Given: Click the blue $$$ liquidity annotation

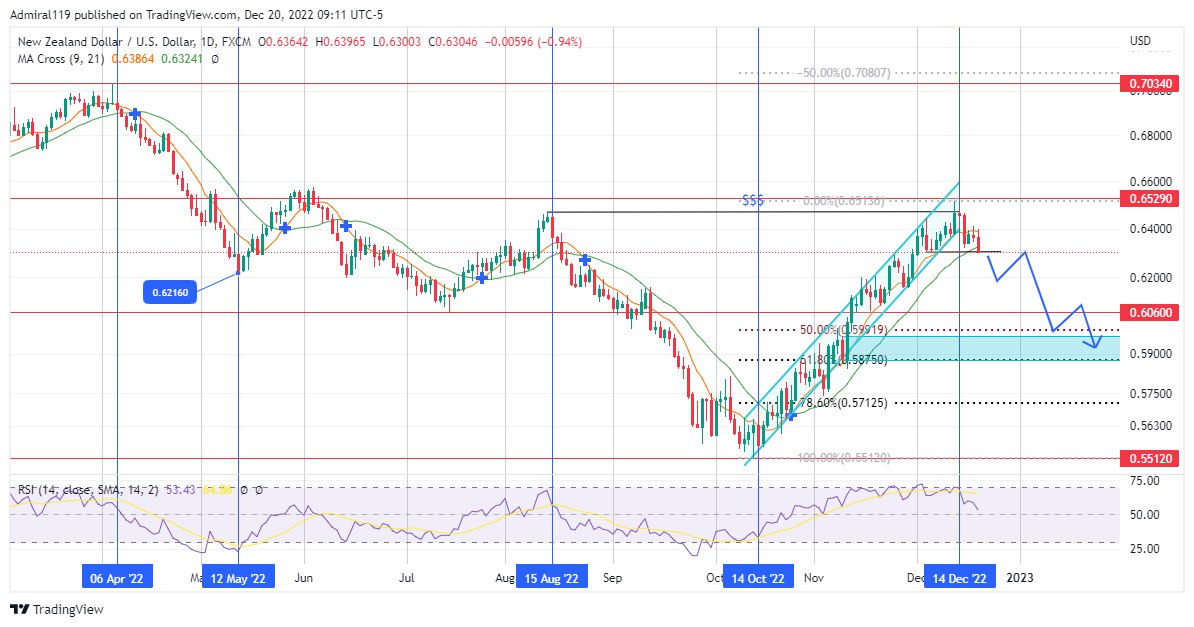Looking at the screenshot, I should pos(752,200).
